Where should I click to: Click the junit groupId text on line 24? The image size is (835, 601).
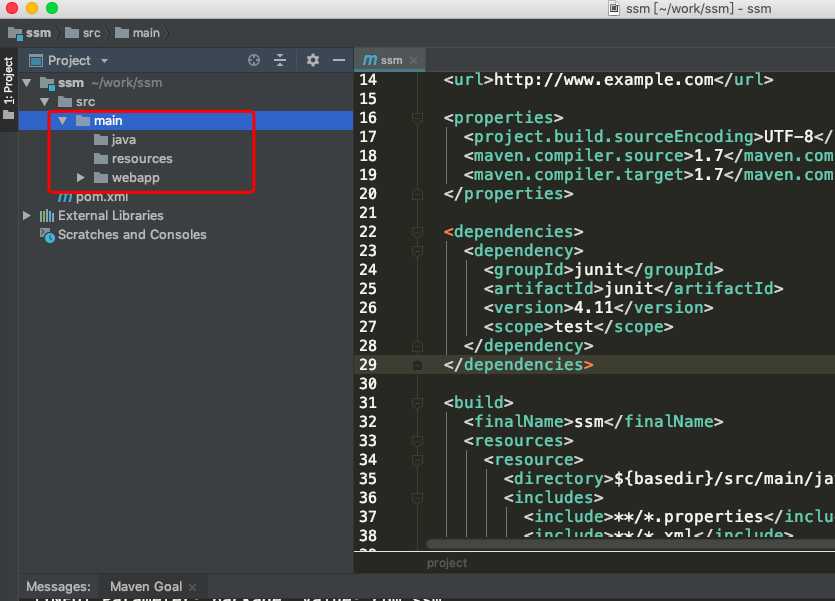(599, 270)
